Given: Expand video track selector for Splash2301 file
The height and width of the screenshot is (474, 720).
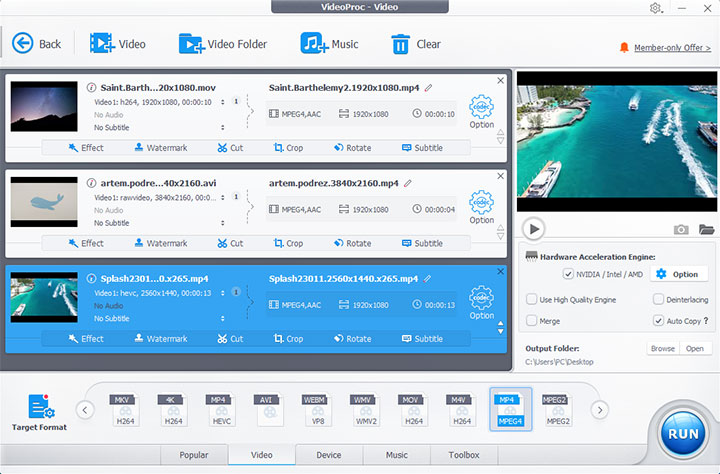Looking at the screenshot, I should 223,293.
